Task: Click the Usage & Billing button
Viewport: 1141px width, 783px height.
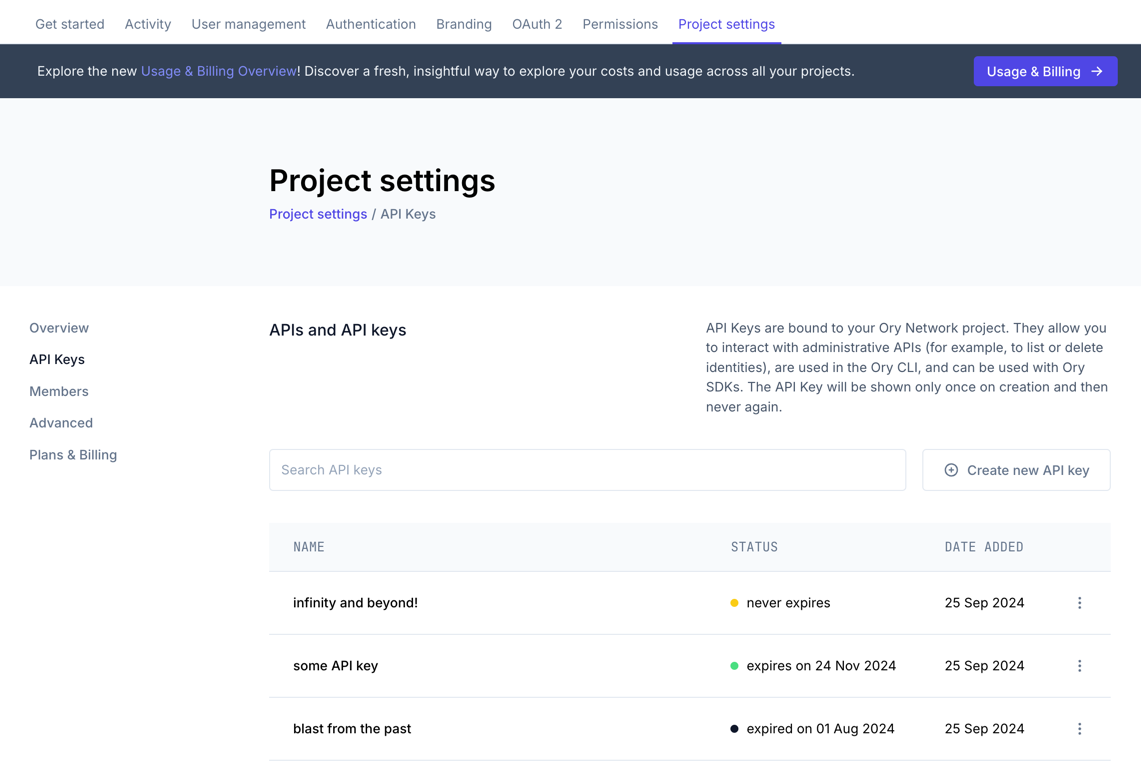Action: 1045,71
